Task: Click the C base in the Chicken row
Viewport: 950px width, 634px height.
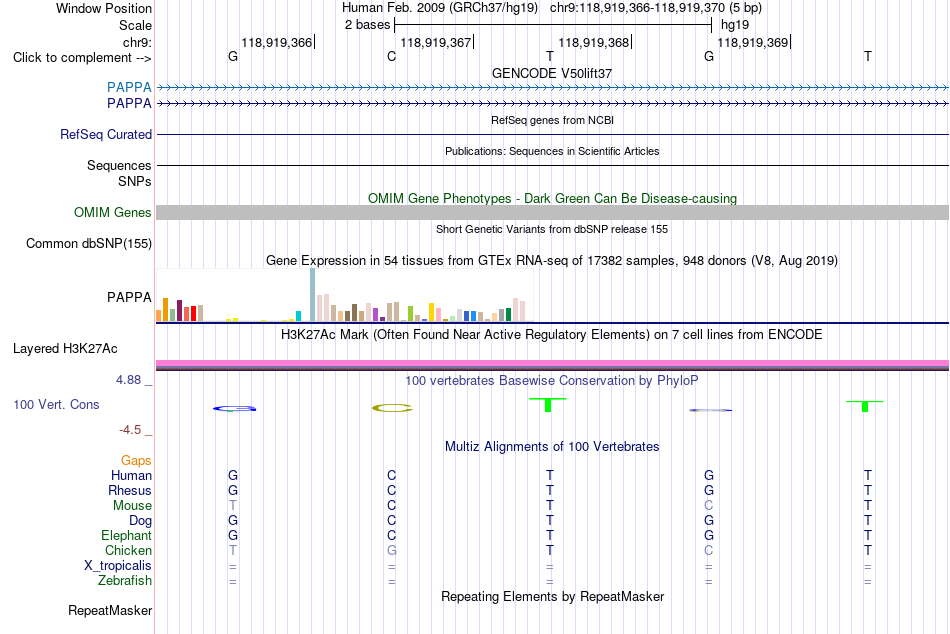Action: click(x=709, y=550)
